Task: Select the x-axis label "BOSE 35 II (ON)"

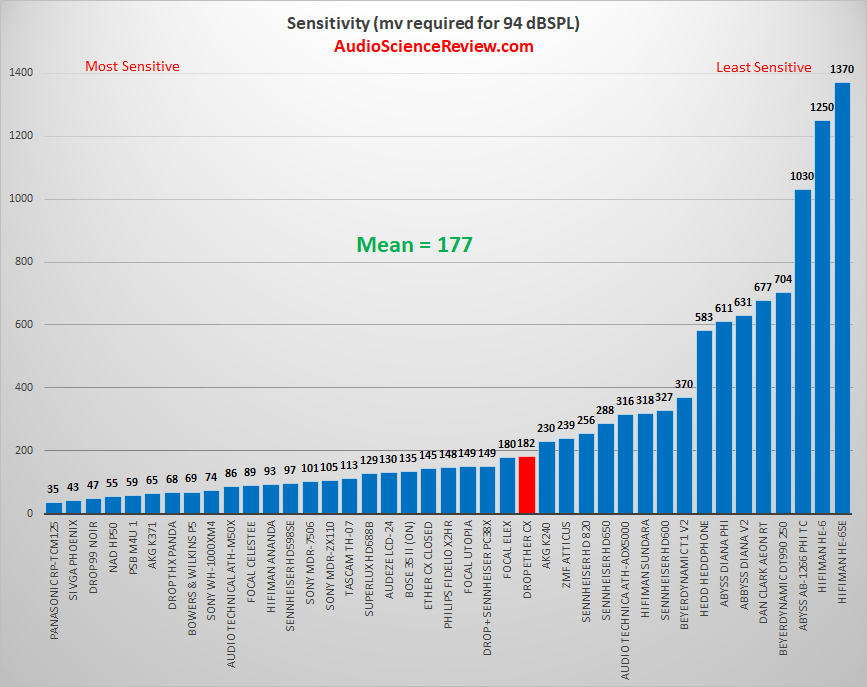Action: point(409,559)
